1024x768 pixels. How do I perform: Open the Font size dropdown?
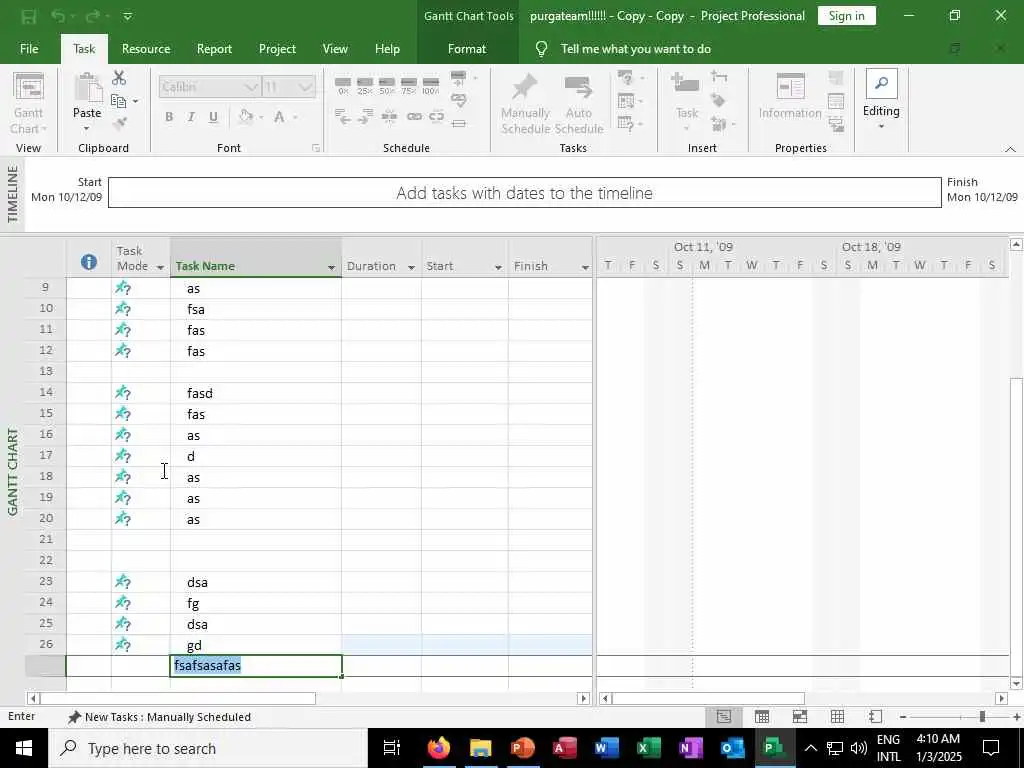pos(305,87)
